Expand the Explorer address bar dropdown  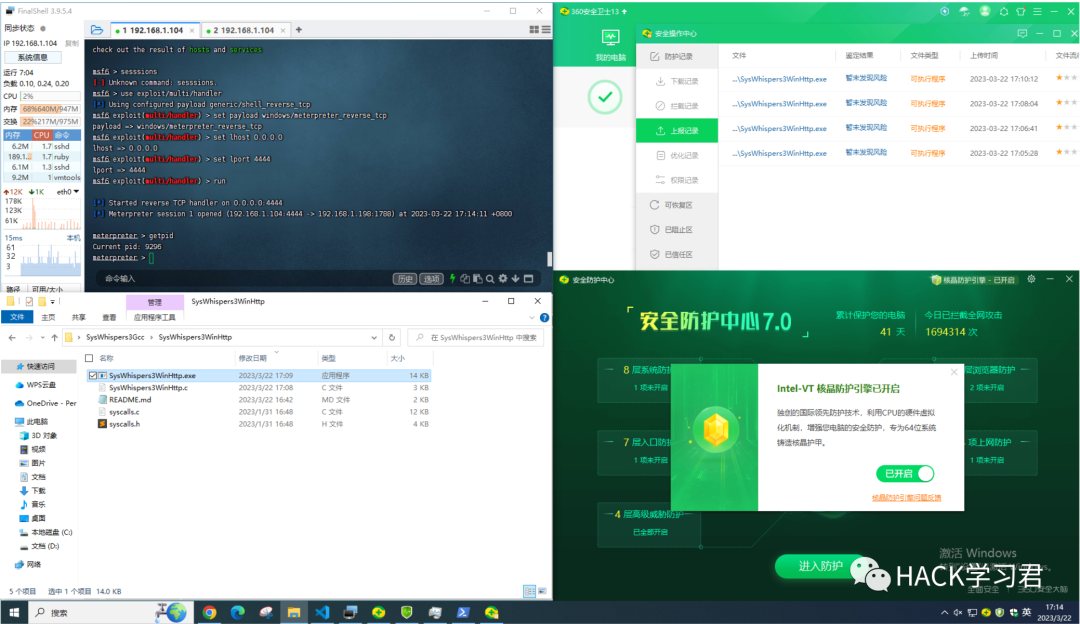373,337
